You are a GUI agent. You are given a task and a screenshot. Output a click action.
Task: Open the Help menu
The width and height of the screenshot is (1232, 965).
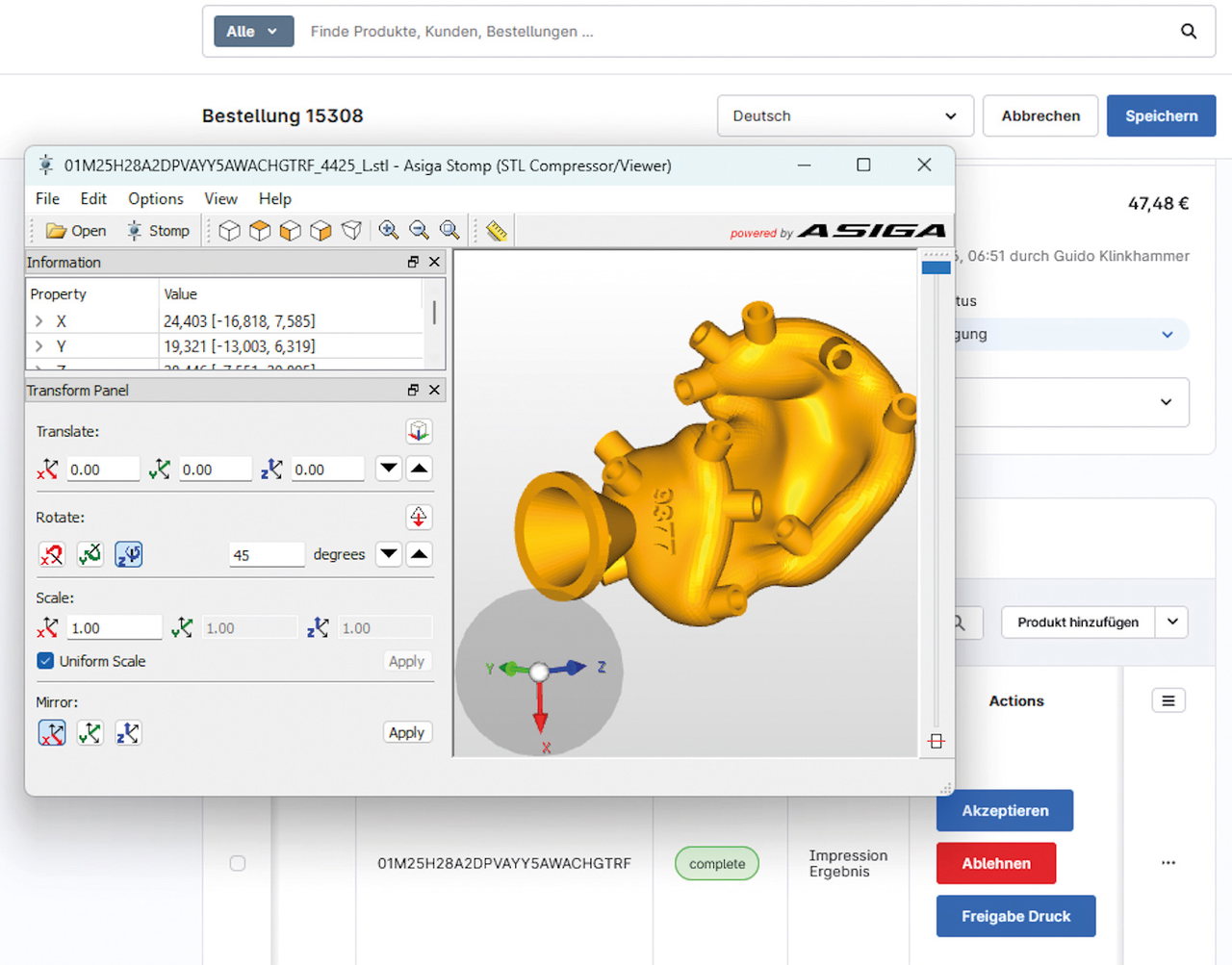point(275,198)
